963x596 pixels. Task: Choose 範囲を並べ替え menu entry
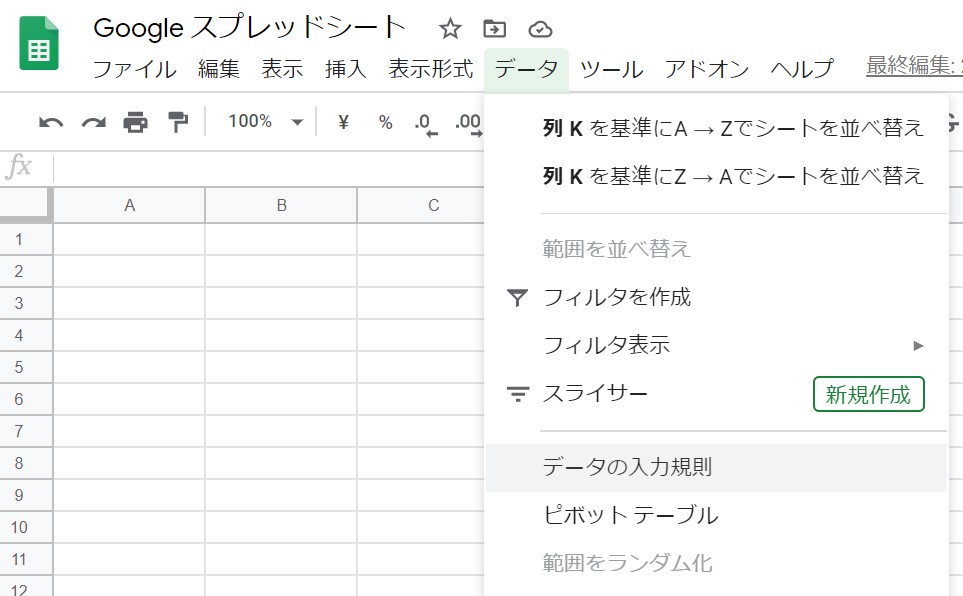click(x=716, y=249)
